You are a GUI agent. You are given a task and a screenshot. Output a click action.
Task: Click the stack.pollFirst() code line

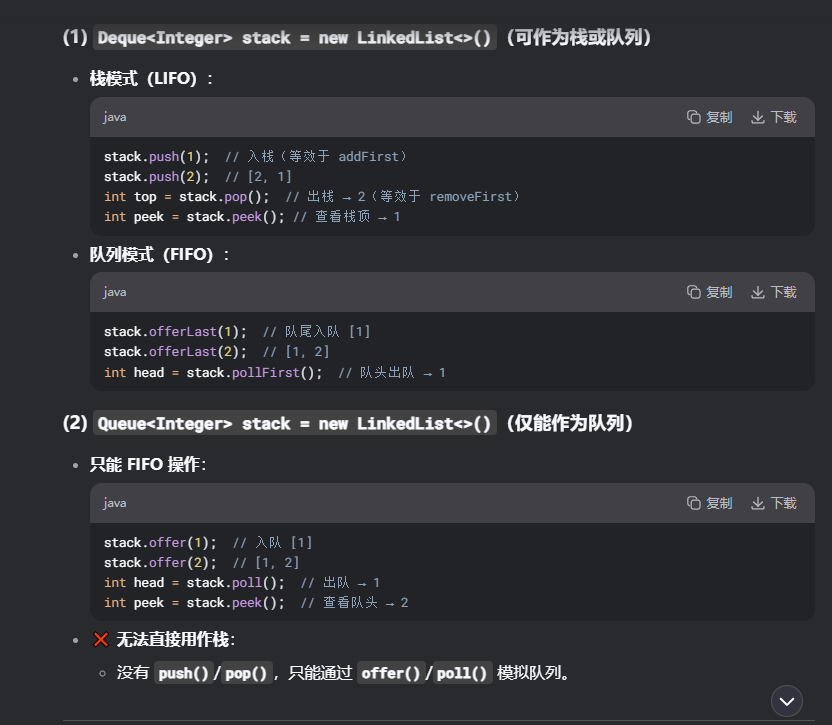[x=275, y=373]
